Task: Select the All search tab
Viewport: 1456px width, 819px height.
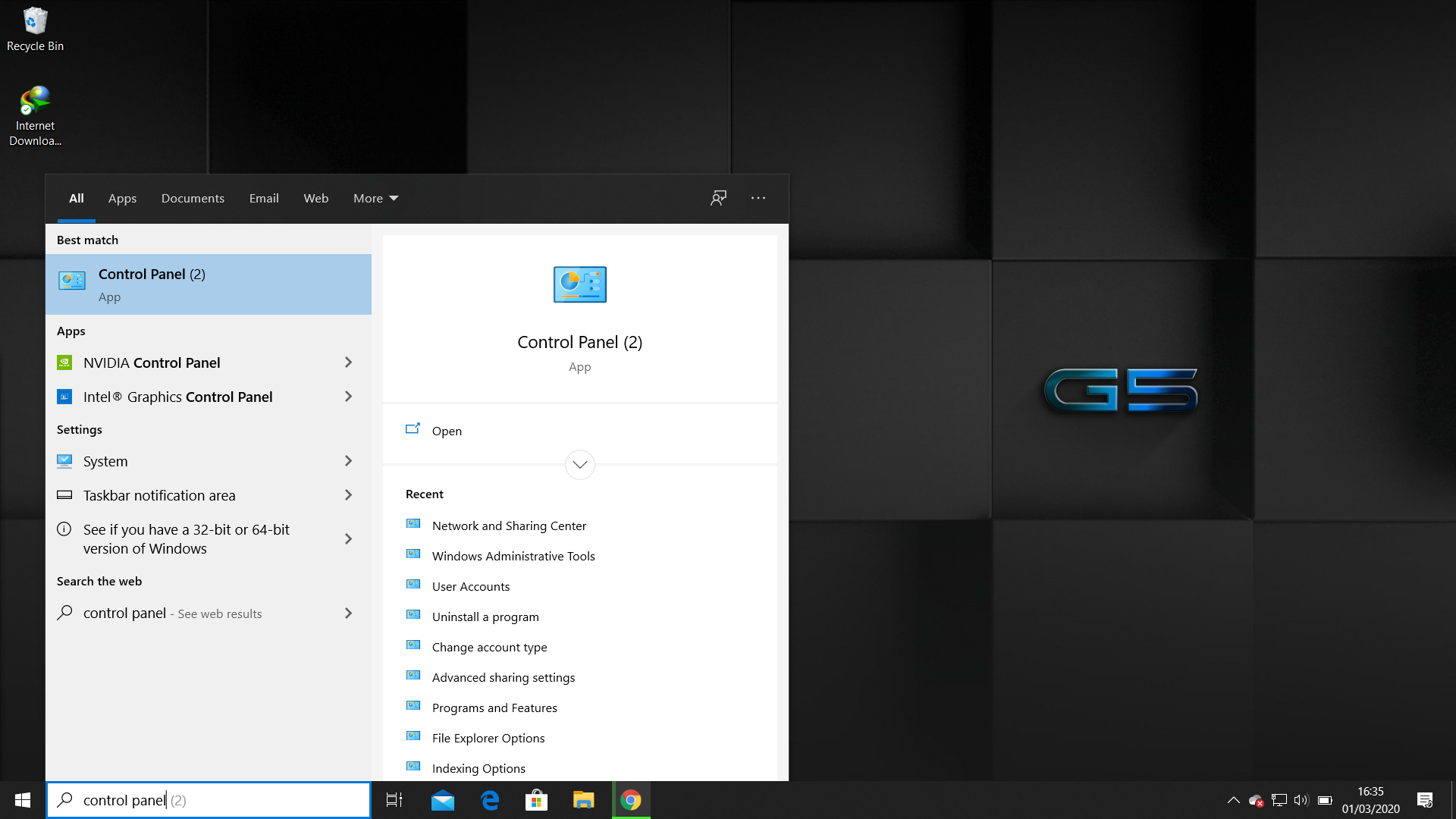Action: click(x=77, y=198)
